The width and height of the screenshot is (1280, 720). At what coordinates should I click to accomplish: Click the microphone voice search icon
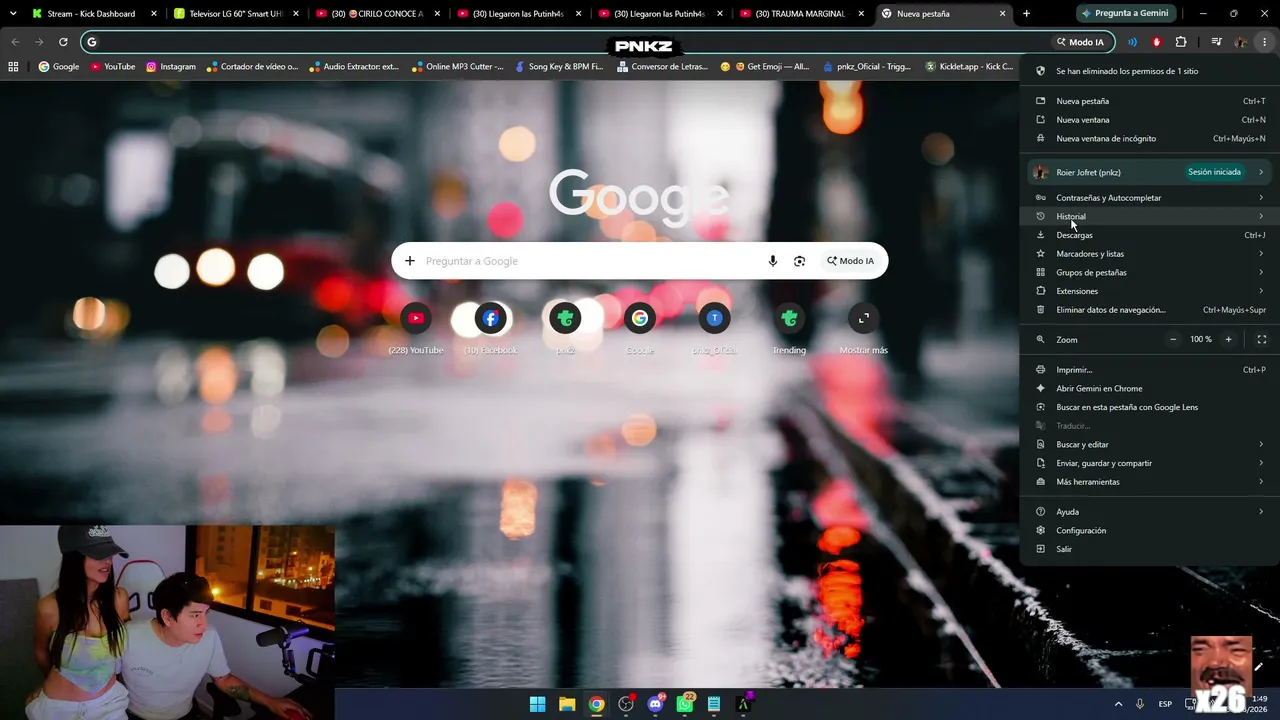point(772,261)
